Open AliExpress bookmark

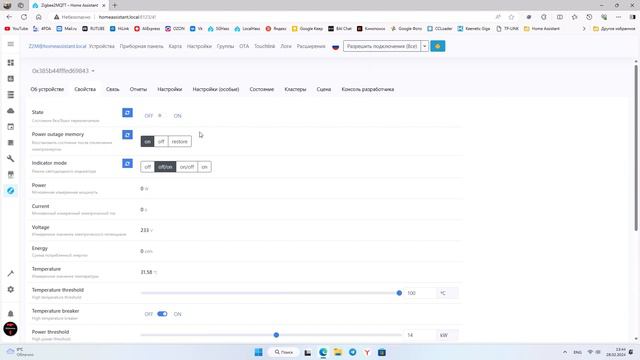(x=147, y=29)
